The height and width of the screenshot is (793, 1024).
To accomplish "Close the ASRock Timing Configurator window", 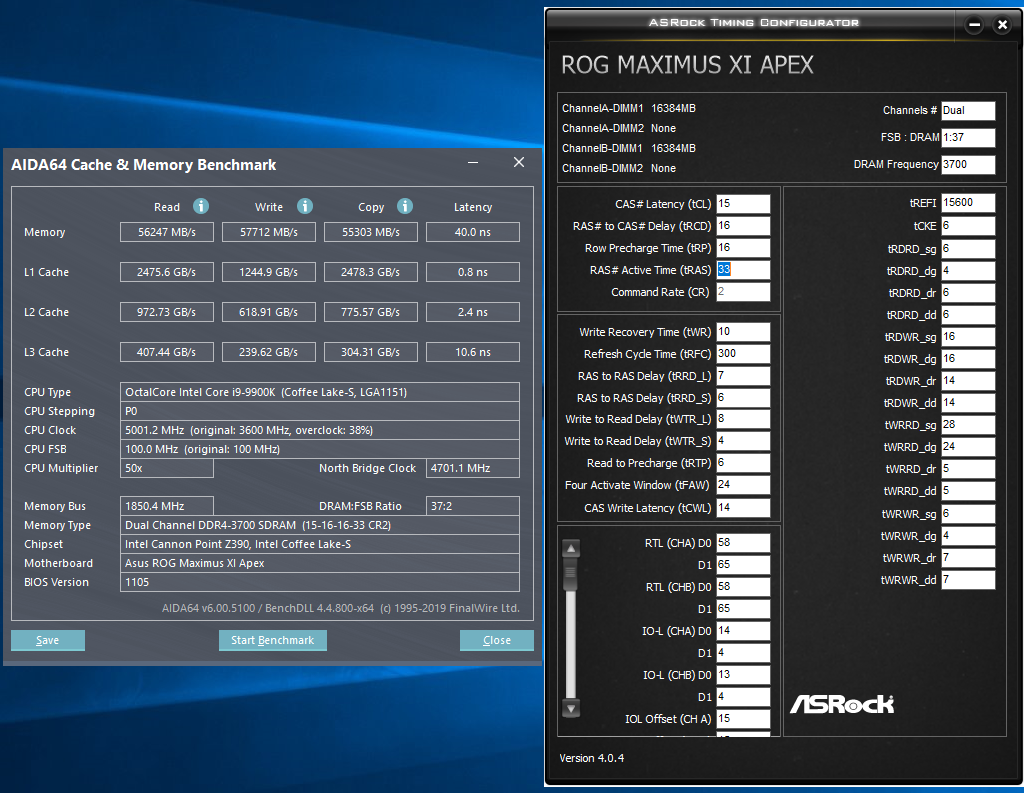I will coord(1002,25).
